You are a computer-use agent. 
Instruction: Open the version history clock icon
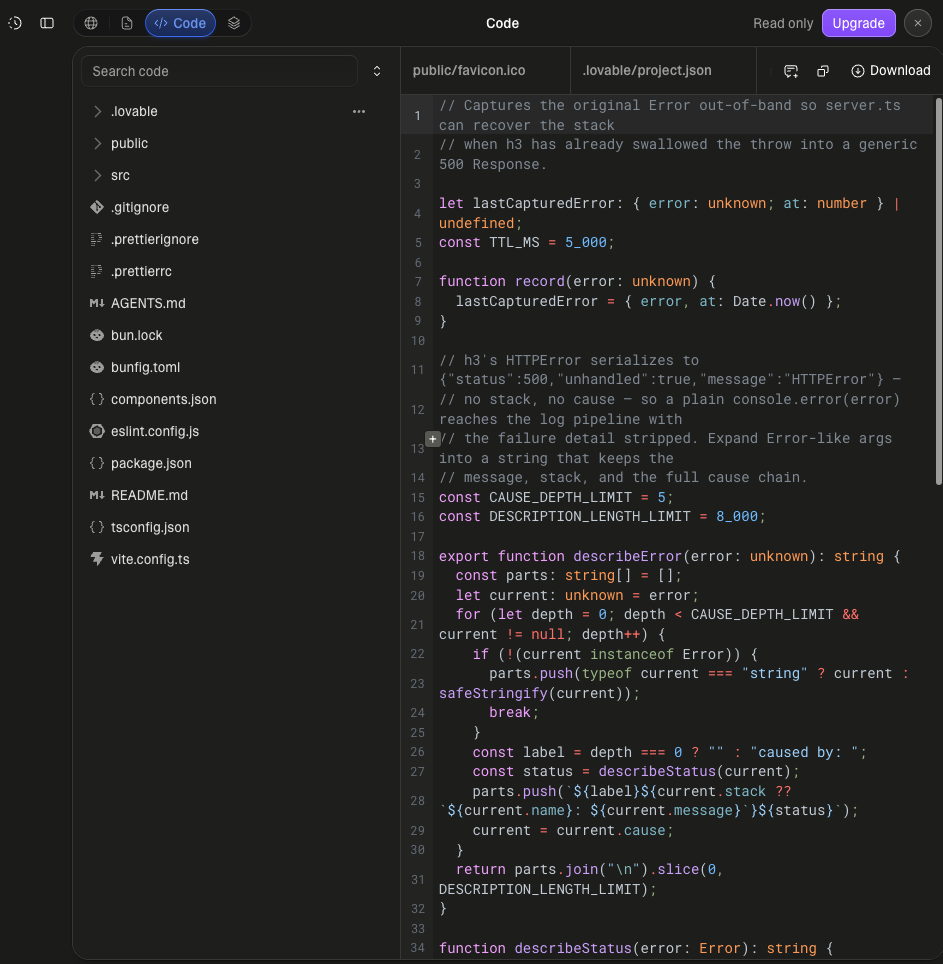tap(15, 23)
